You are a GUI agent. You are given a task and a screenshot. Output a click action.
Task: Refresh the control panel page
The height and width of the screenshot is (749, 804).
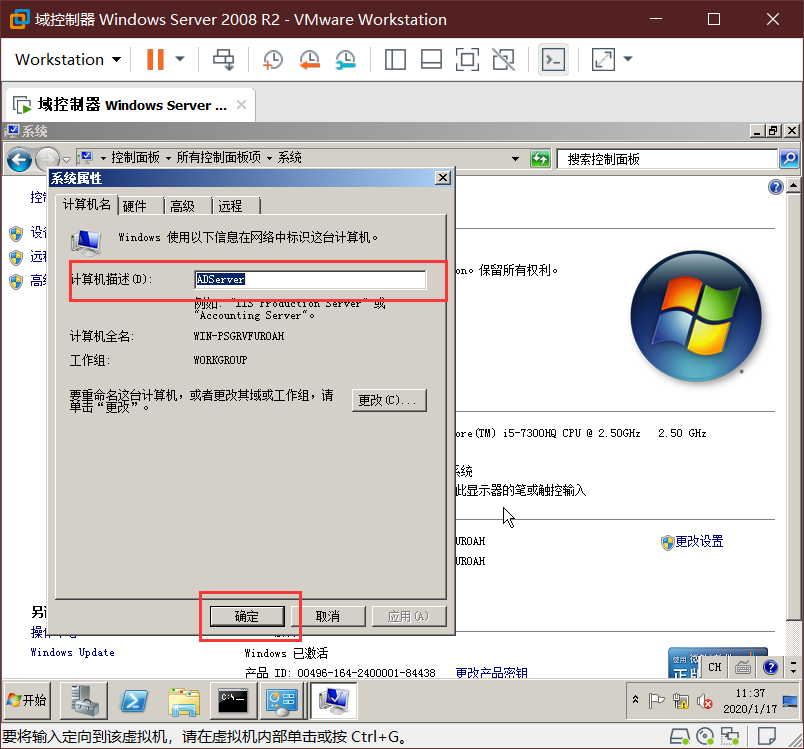(540, 159)
